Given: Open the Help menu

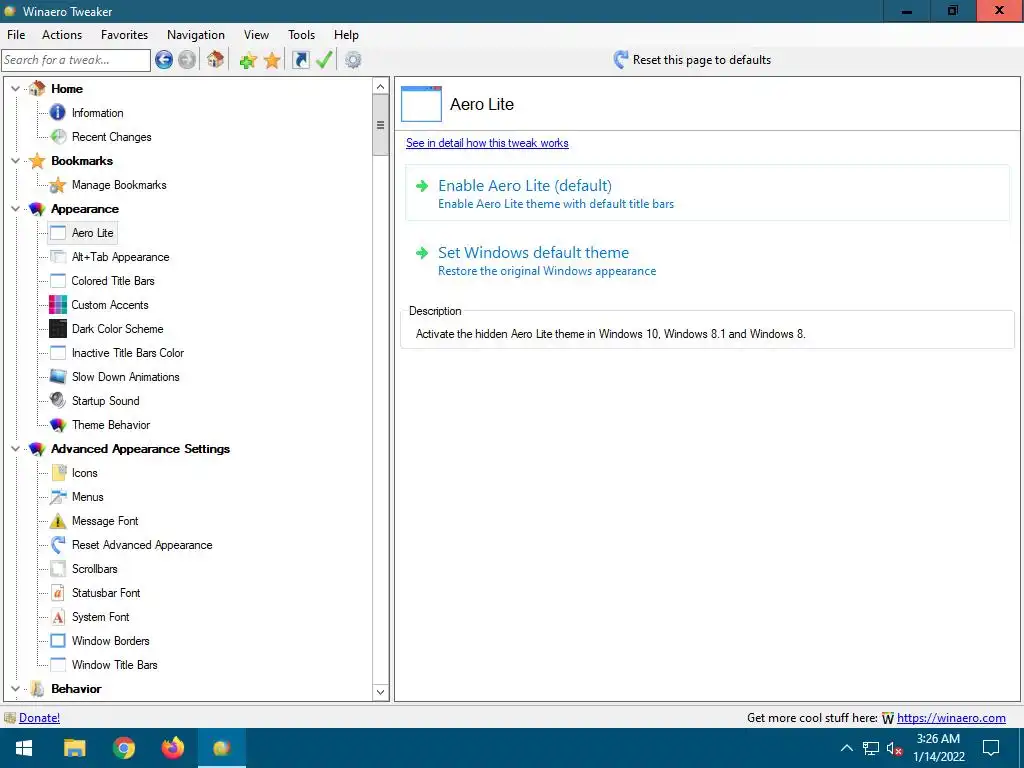Looking at the screenshot, I should tap(346, 35).
